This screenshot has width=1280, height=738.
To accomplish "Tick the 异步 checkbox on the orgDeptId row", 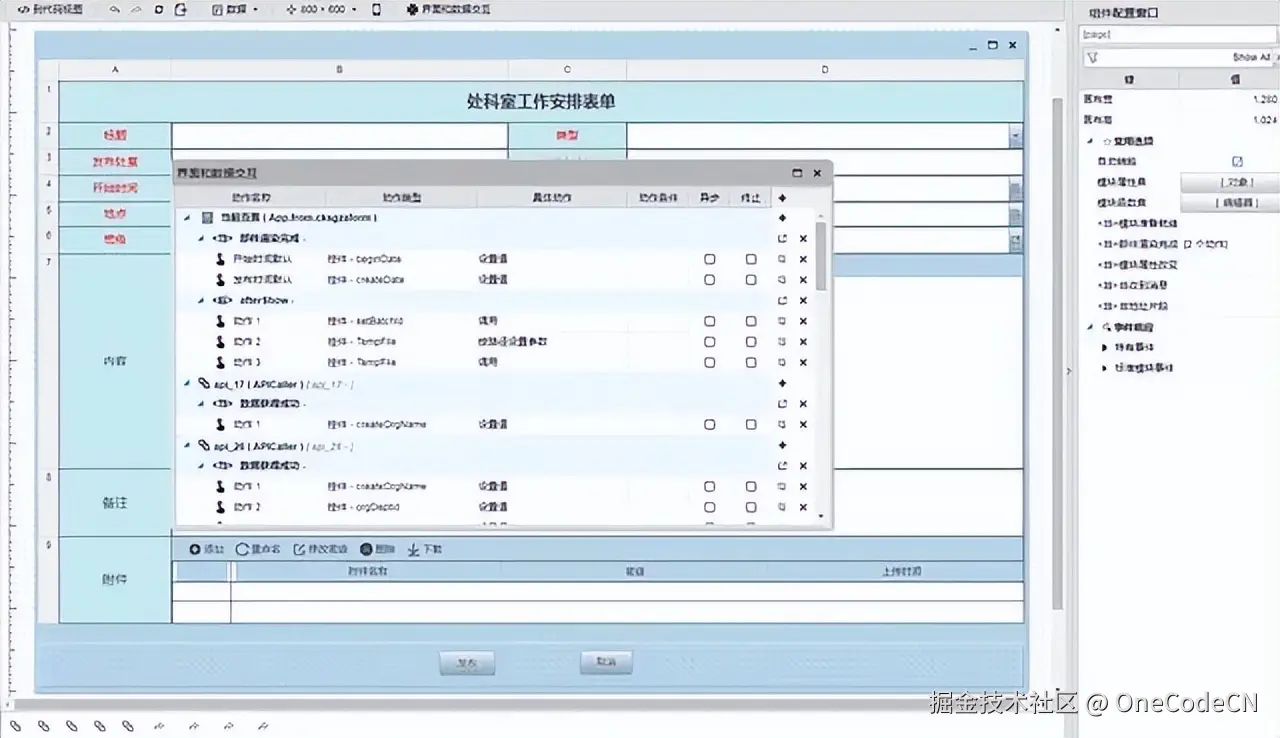I will tap(709, 507).
